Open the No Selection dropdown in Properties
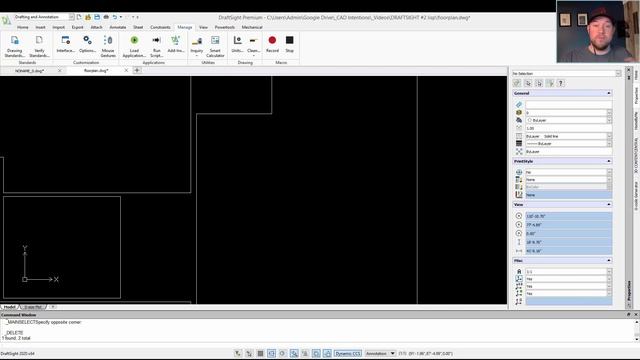 point(618,73)
